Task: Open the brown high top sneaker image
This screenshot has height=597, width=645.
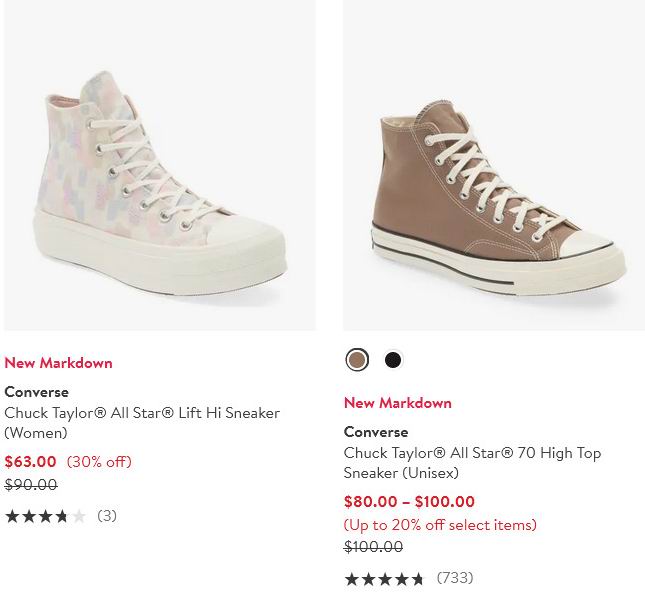Action: tap(494, 165)
